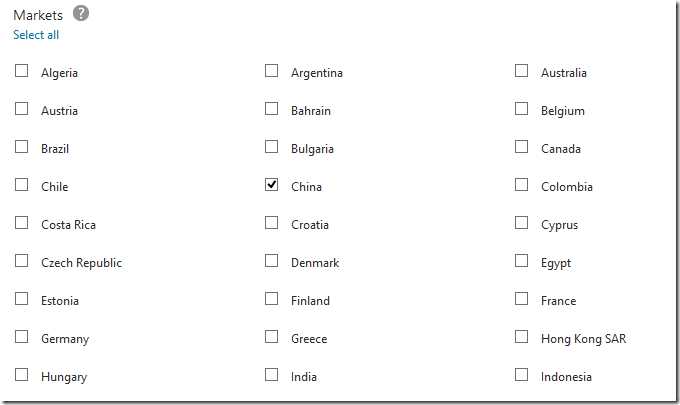The height and width of the screenshot is (405, 680).
Task: Select the Brazil market checkbox
Action: click(x=22, y=147)
